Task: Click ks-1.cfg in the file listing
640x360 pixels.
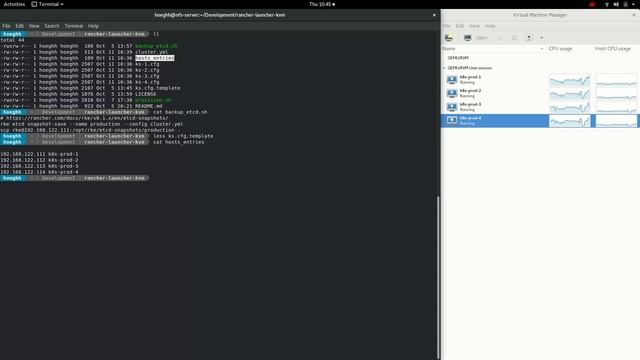Action: (x=147, y=64)
